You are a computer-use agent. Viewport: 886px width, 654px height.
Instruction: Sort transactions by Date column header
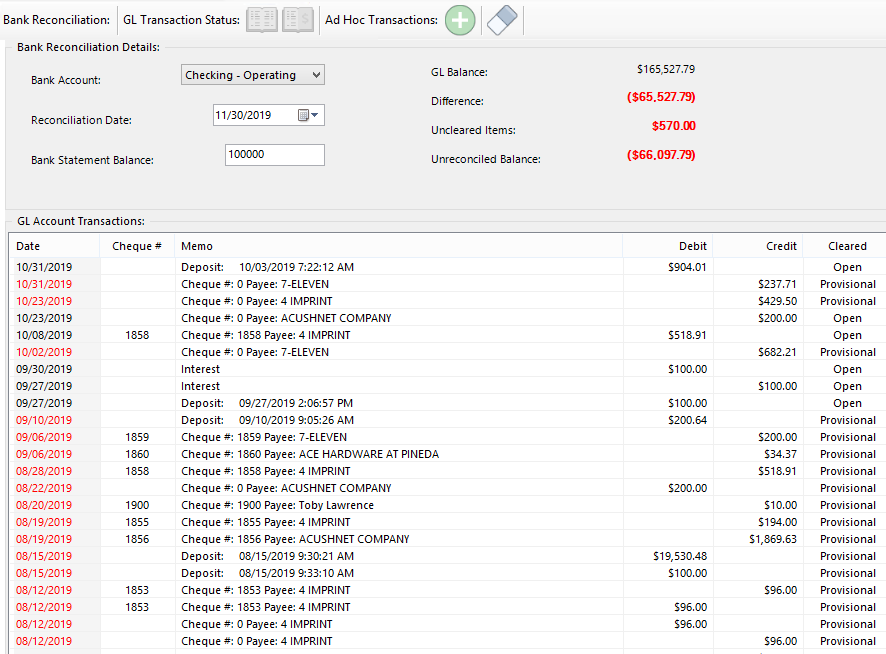(x=29, y=246)
